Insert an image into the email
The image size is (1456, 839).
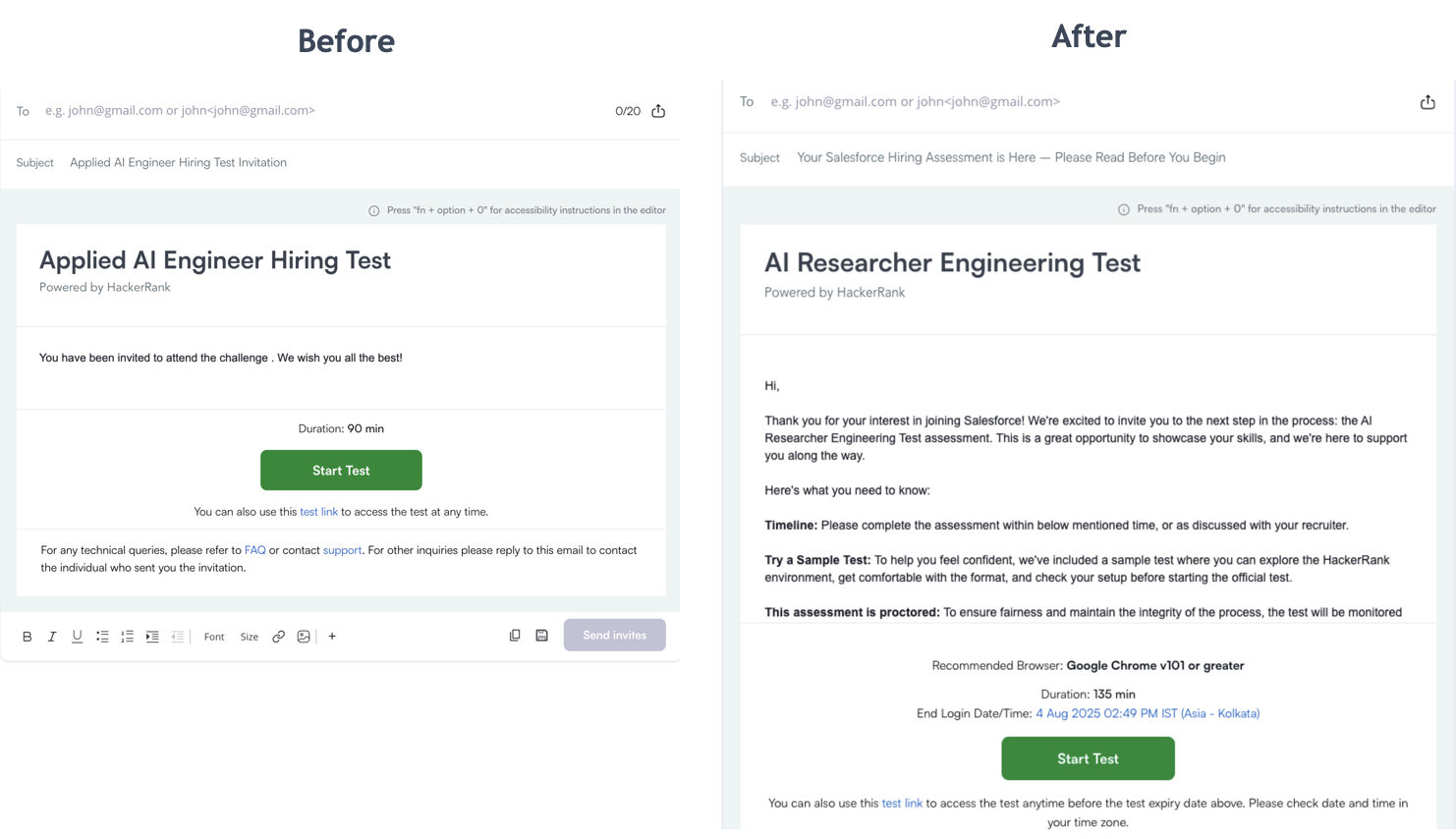pyautogui.click(x=304, y=637)
